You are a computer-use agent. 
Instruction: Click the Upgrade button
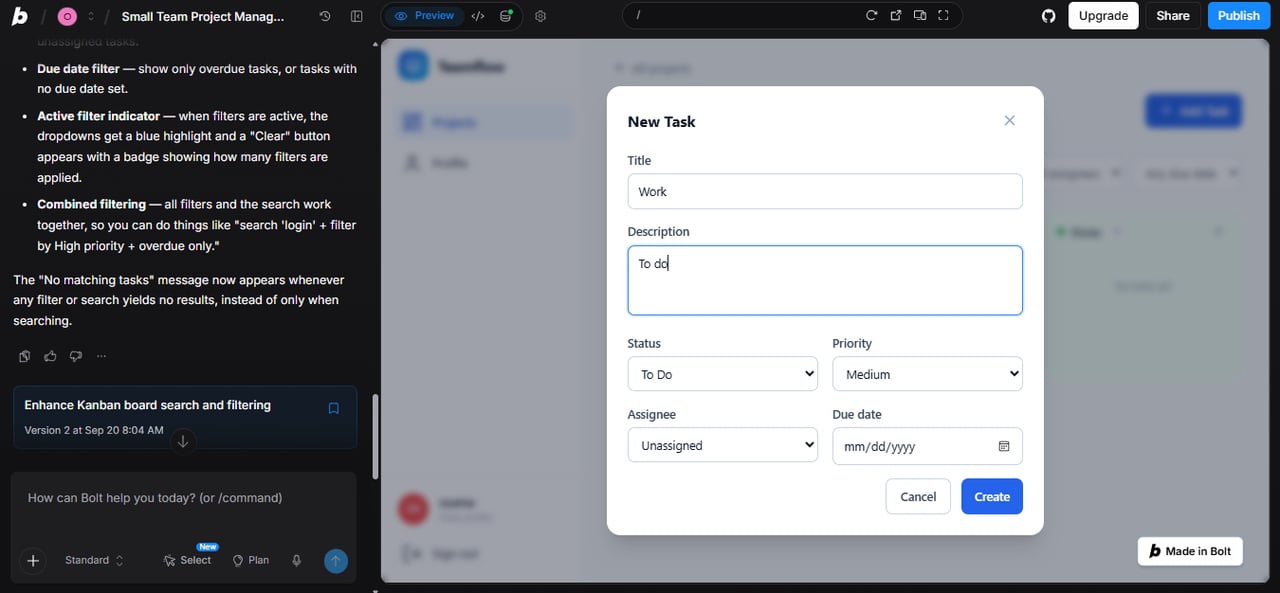click(1103, 16)
